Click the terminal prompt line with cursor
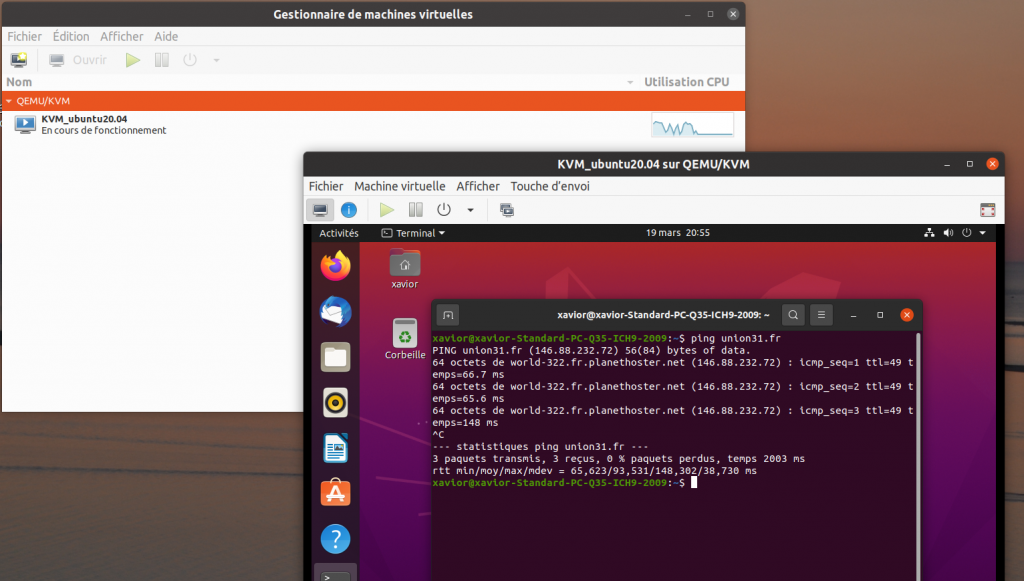The height and width of the screenshot is (581, 1024). pyautogui.click(x=564, y=482)
